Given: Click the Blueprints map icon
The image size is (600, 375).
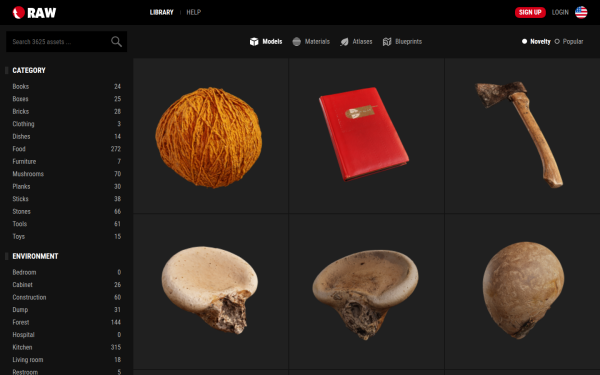Looking at the screenshot, I should (x=387, y=42).
